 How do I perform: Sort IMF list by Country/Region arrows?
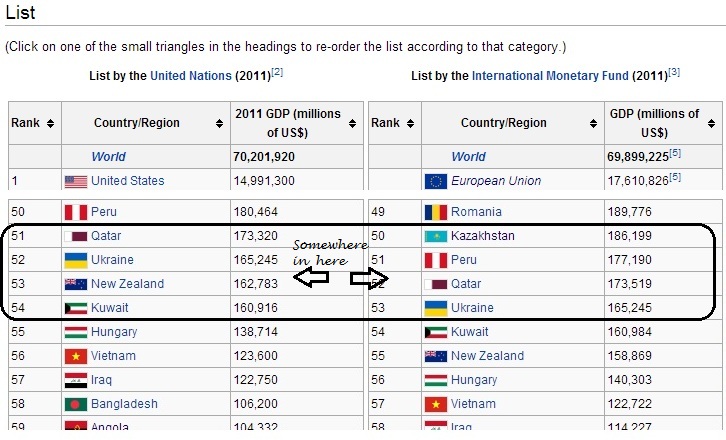tap(593, 123)
